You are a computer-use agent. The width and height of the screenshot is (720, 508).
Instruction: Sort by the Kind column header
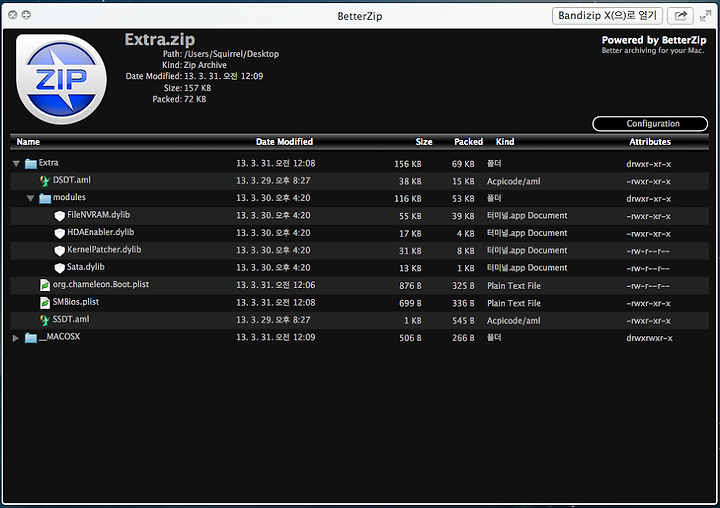pyautogui.click(x=505, y=142)
